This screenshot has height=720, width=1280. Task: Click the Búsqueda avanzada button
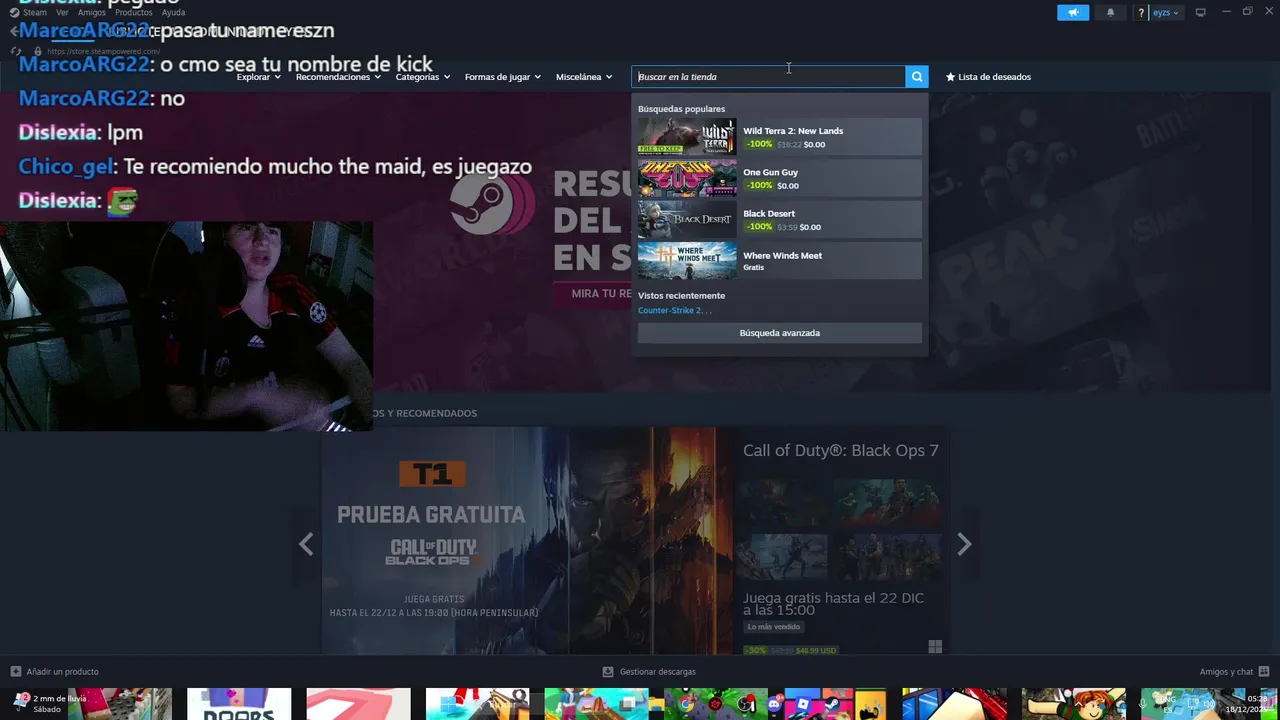[x=780, y=333]
